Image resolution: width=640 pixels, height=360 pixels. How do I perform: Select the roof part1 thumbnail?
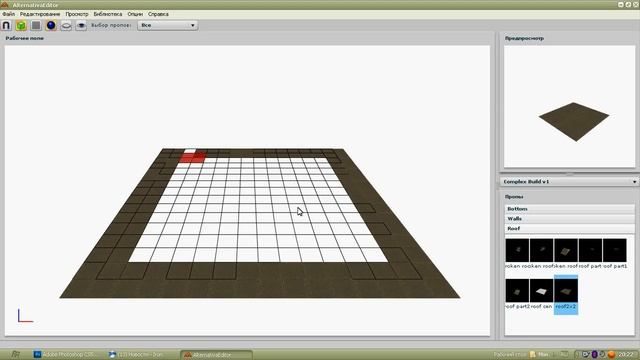[x=615, y=250]
